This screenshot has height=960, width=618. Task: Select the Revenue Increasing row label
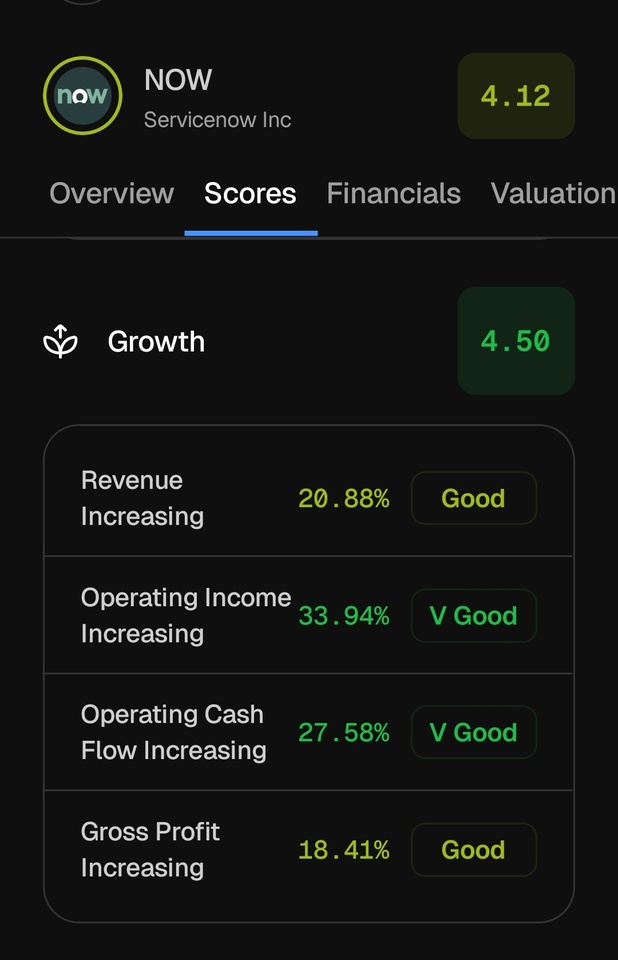tap(142, 498)
